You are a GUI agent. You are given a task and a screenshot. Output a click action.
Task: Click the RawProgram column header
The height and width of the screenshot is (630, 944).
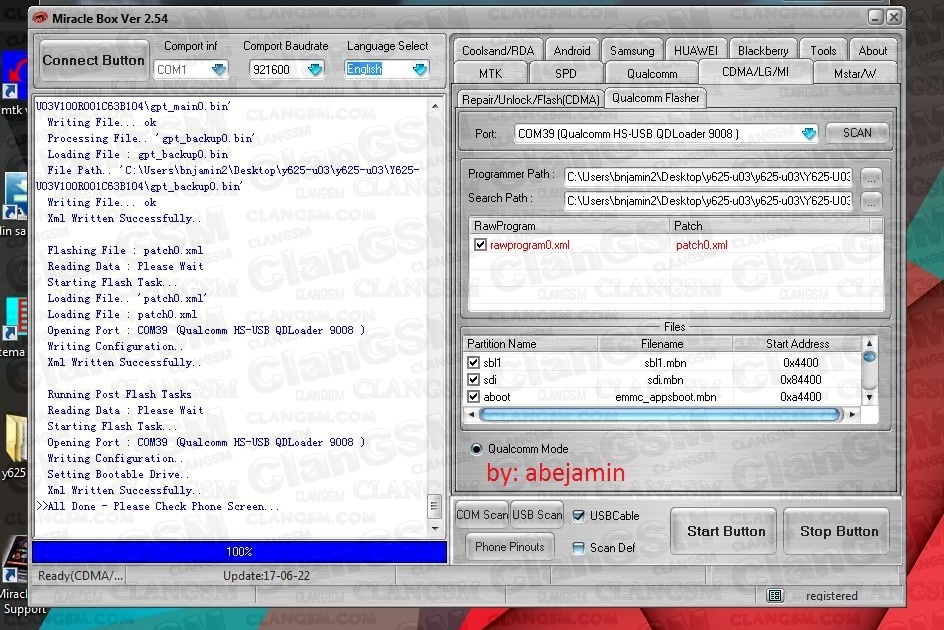click(x=569, y=226)
